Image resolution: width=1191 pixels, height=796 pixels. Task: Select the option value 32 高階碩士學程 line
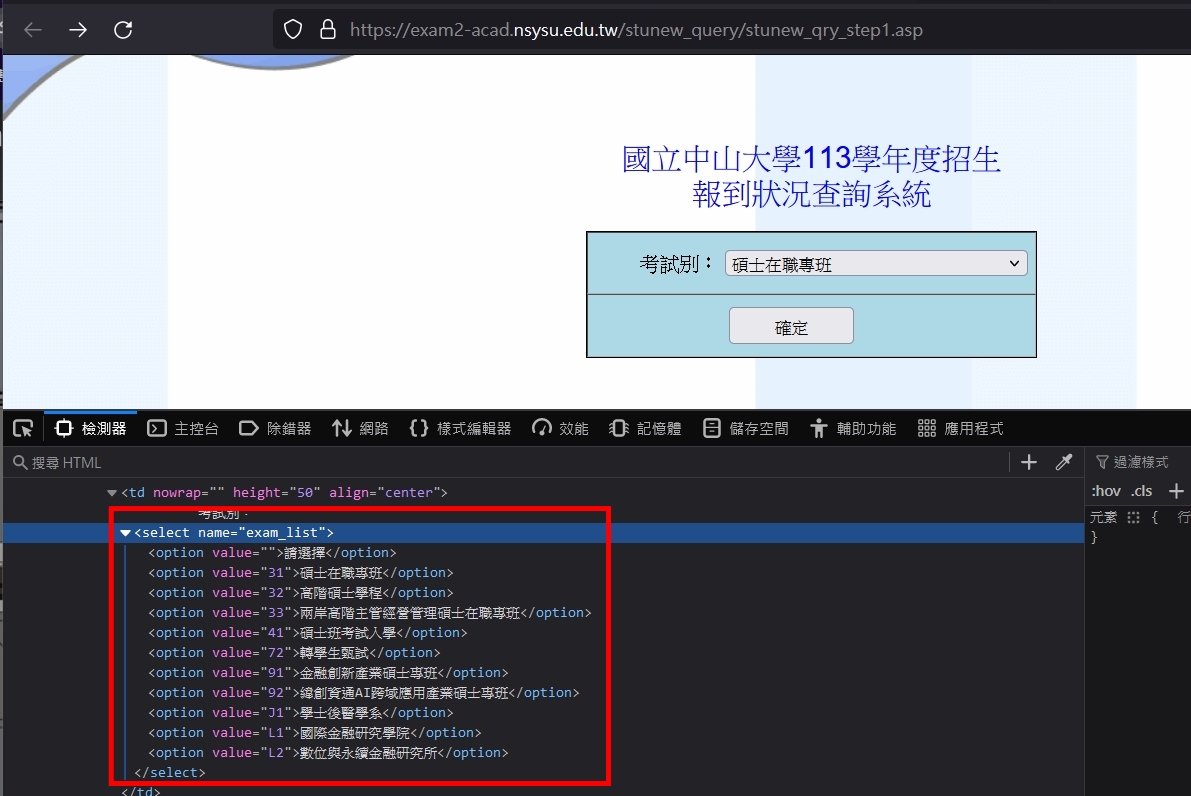pos(301,592)
